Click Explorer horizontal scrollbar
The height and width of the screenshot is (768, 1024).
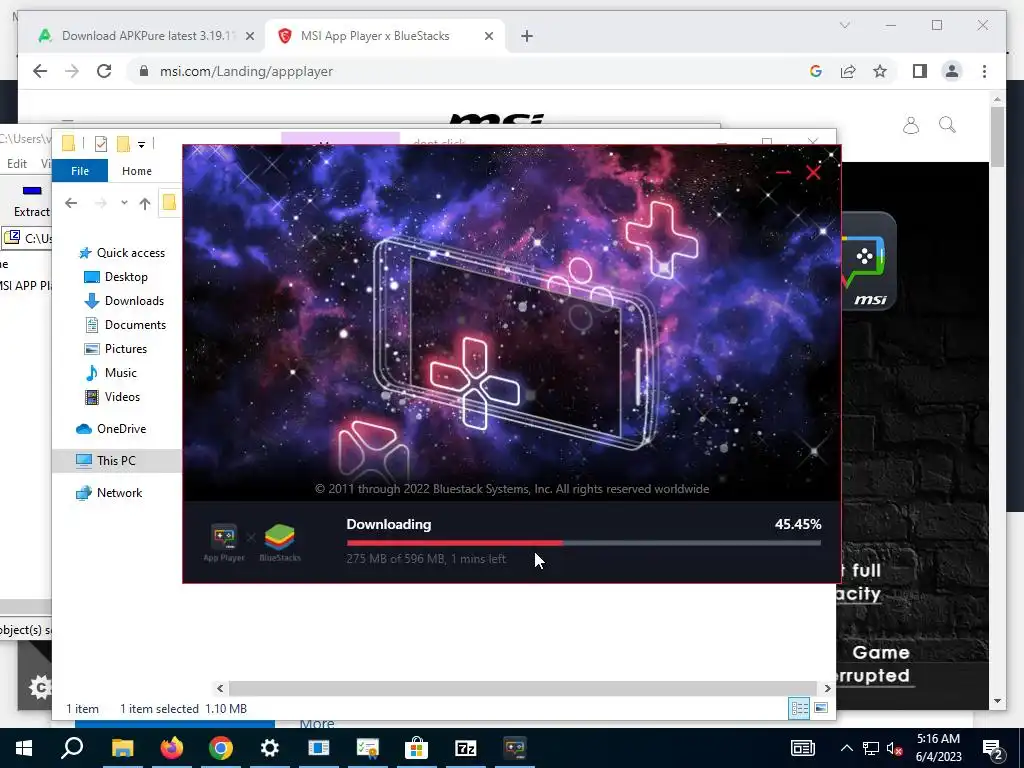point(523,688)
